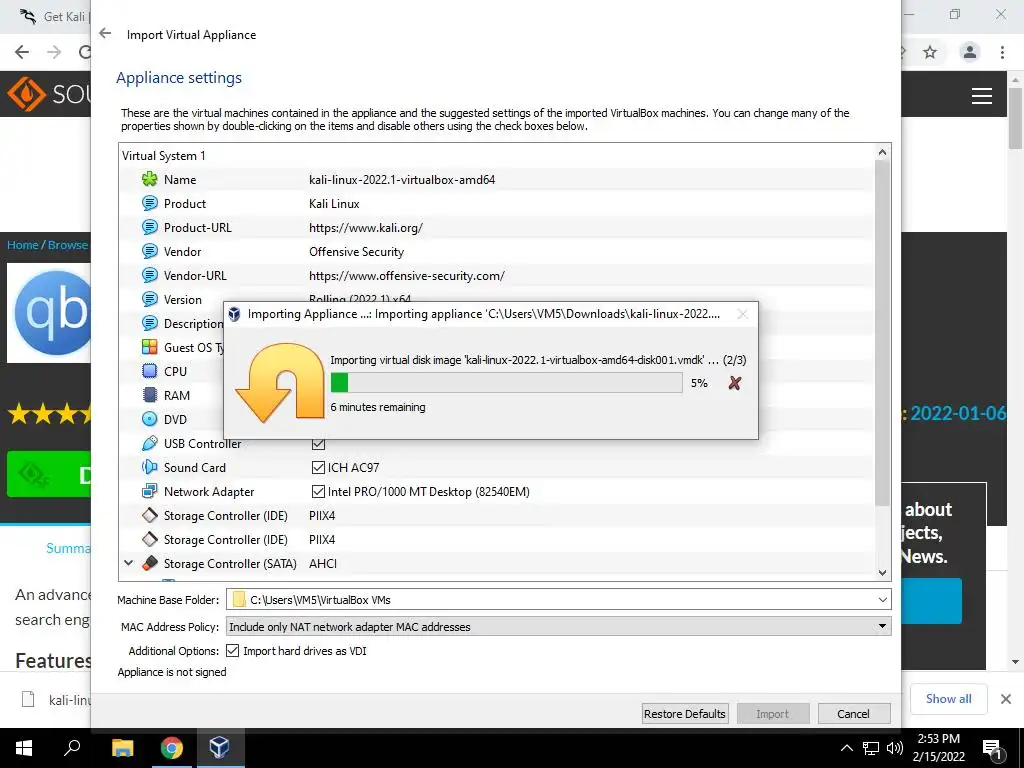Cancel the import with the red X icon
Viewport: 1024px width, 768px height.
(x=735, y=383)
